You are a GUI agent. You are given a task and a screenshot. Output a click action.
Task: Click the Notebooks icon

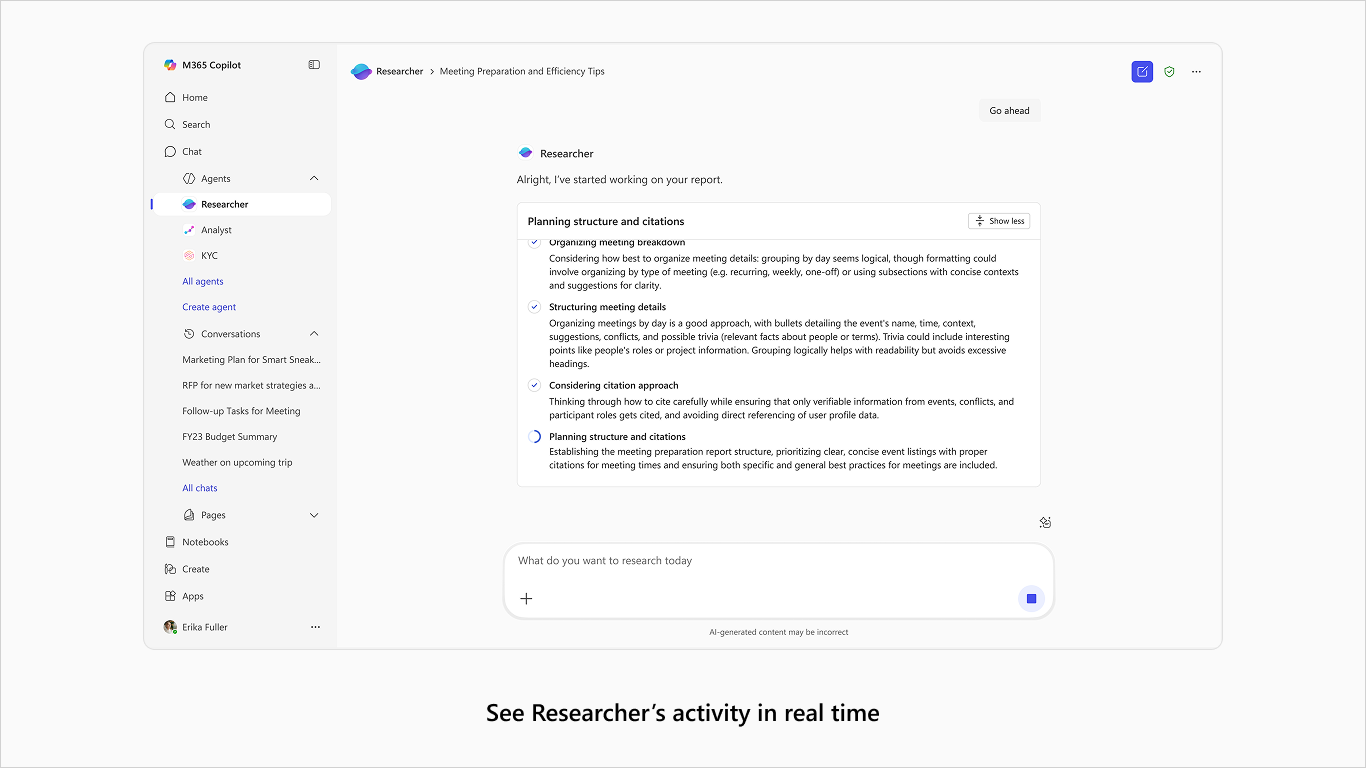170,542
